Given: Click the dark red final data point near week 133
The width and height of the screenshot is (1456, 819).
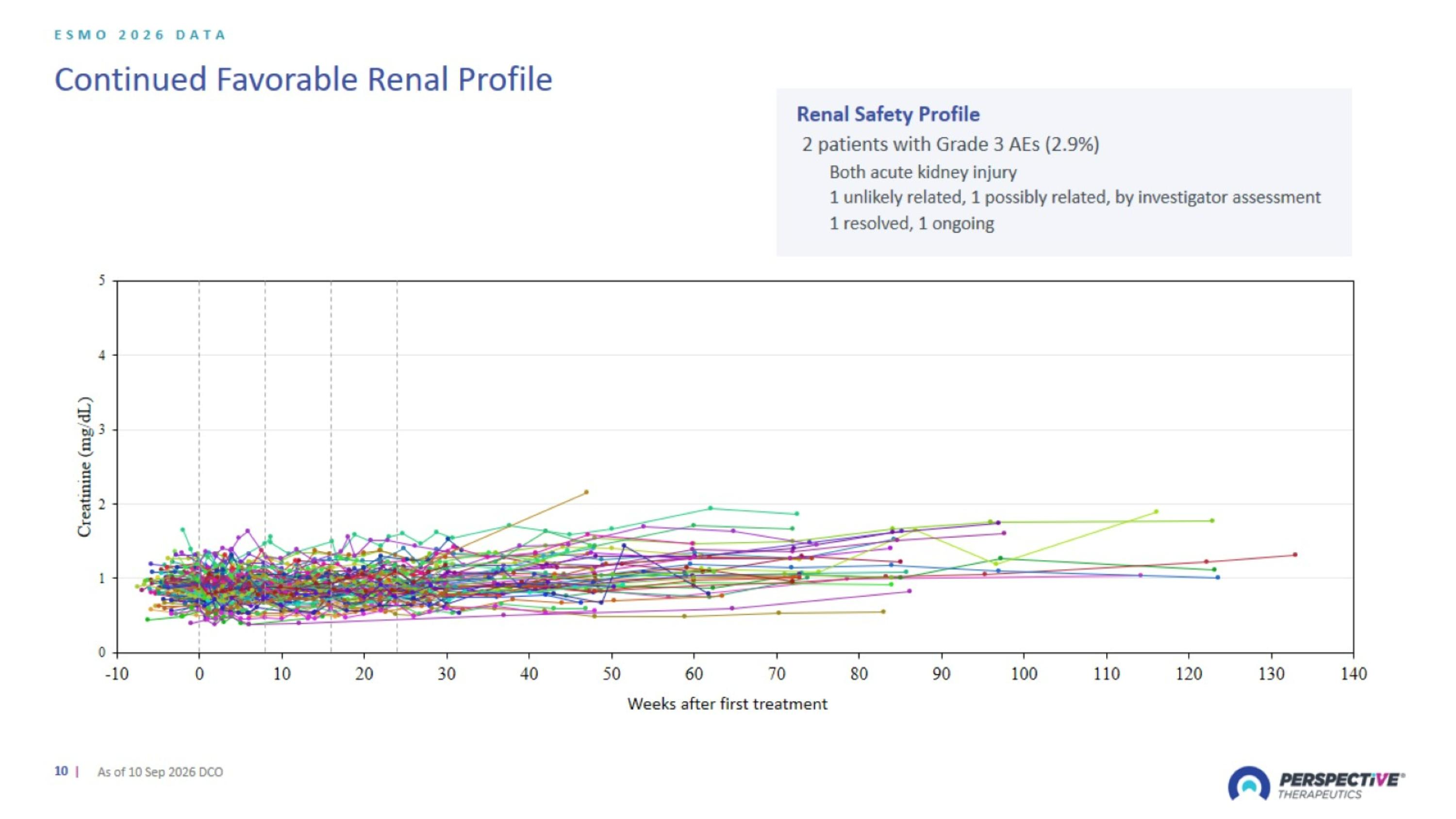Looking at the screenshot, I should pyautogui.click(x=1295, y=554).
